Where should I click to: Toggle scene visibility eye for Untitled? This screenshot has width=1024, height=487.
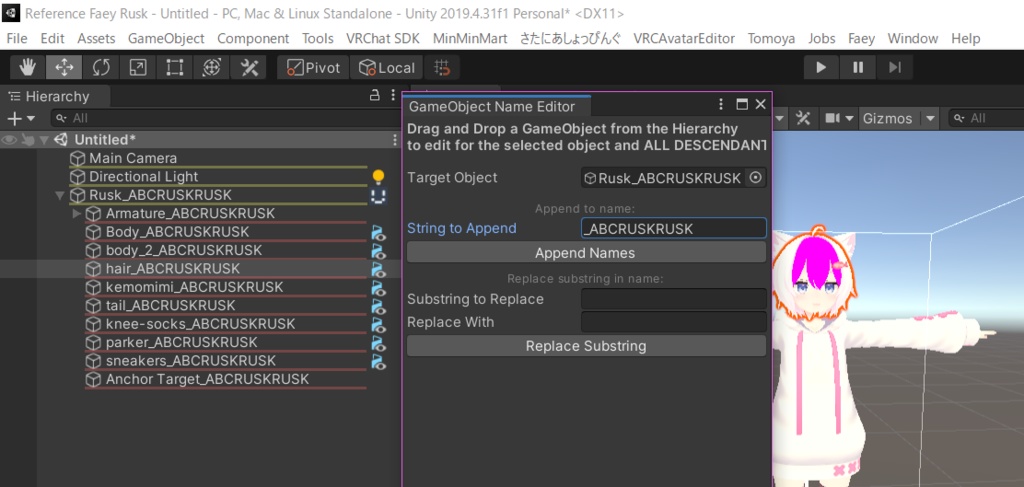point(9,140)
